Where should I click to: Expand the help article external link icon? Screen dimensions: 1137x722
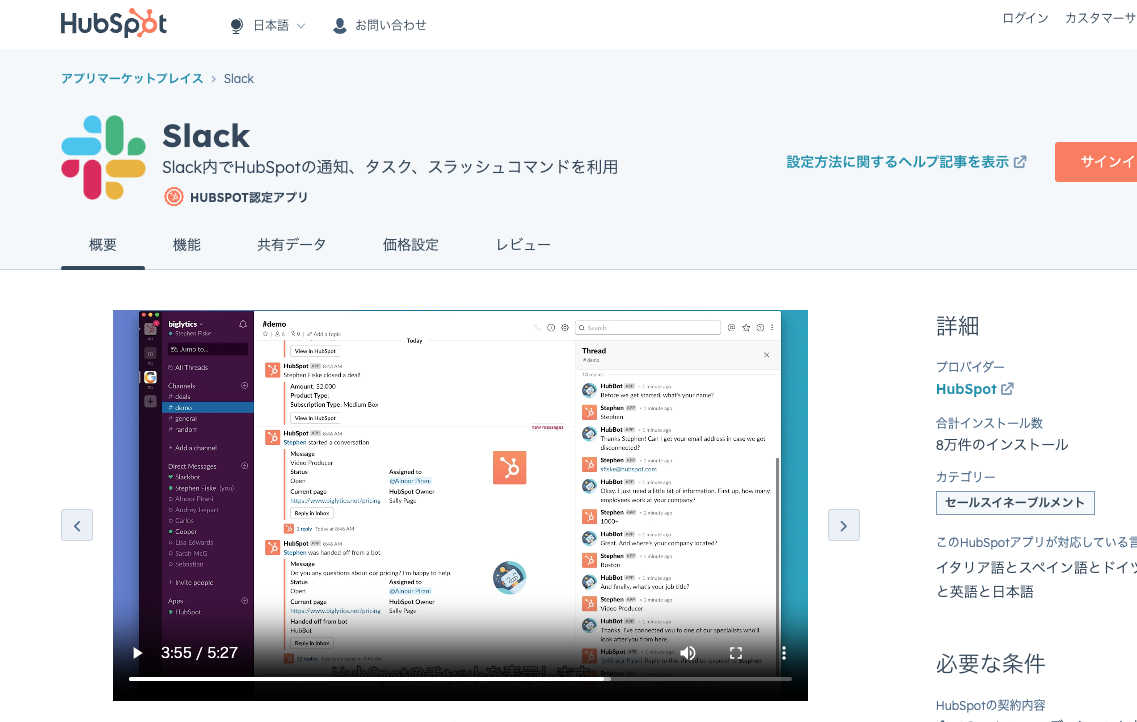(1021, 161)
